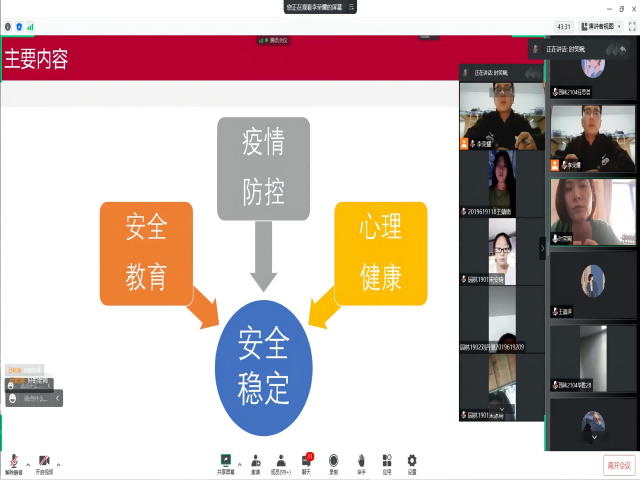Open the Members list icon
Image resolution: width=640 pixels, height=480 pixels.
coord(281,461)
